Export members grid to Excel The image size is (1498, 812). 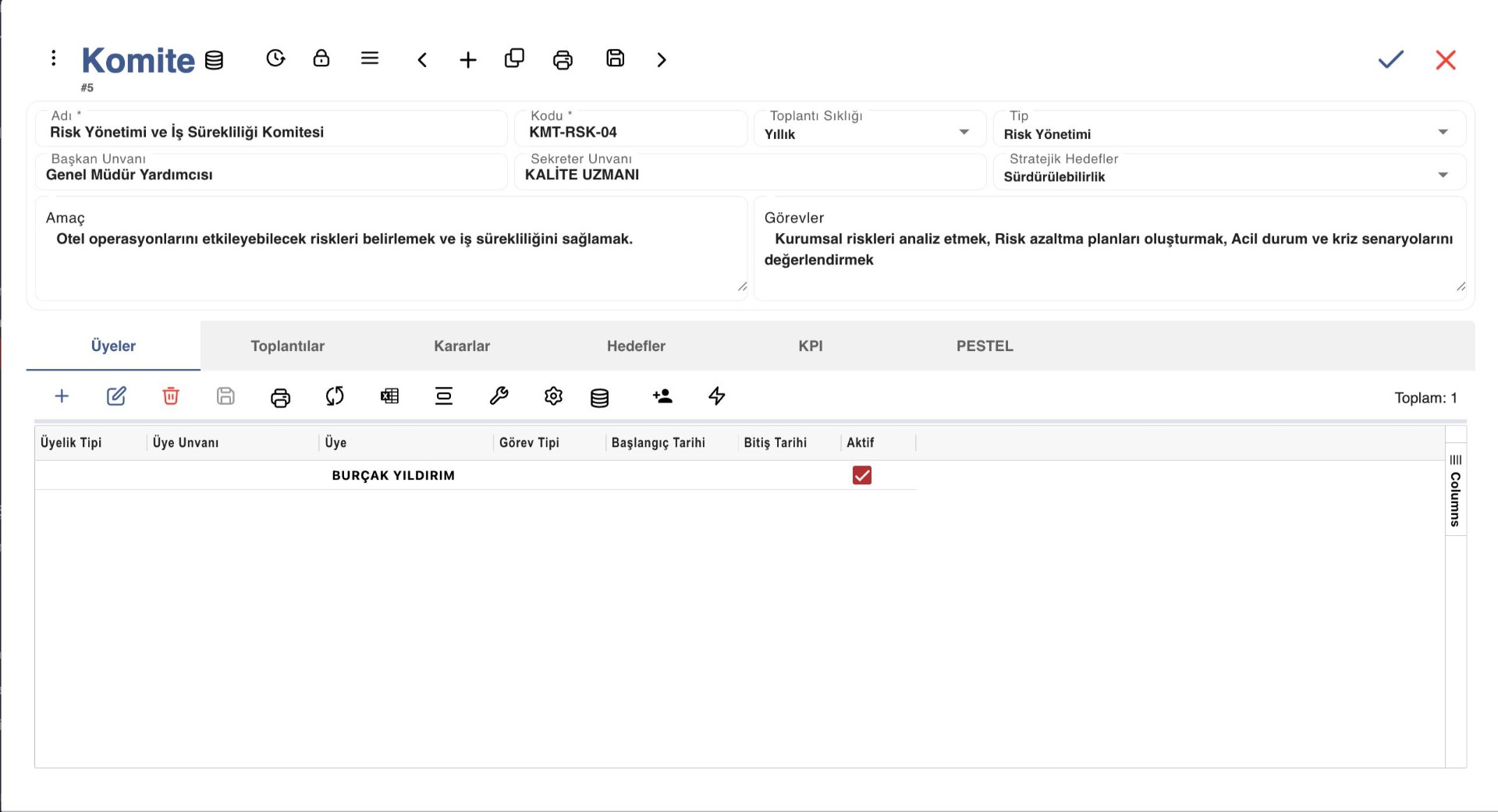pos(389,396)
